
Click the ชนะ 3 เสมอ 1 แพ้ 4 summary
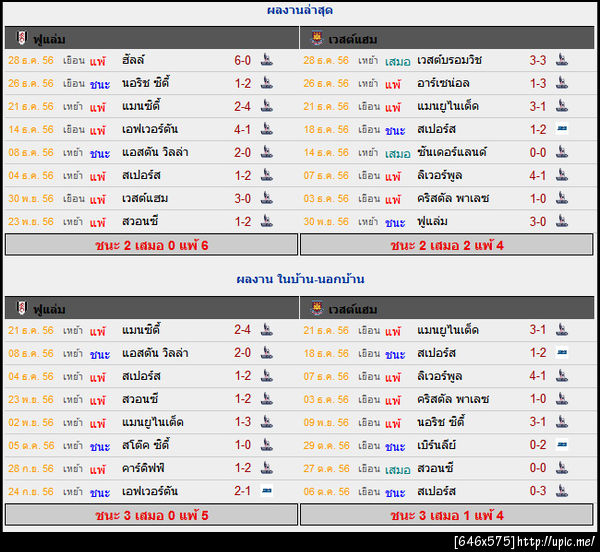click(x=447, y=515)
